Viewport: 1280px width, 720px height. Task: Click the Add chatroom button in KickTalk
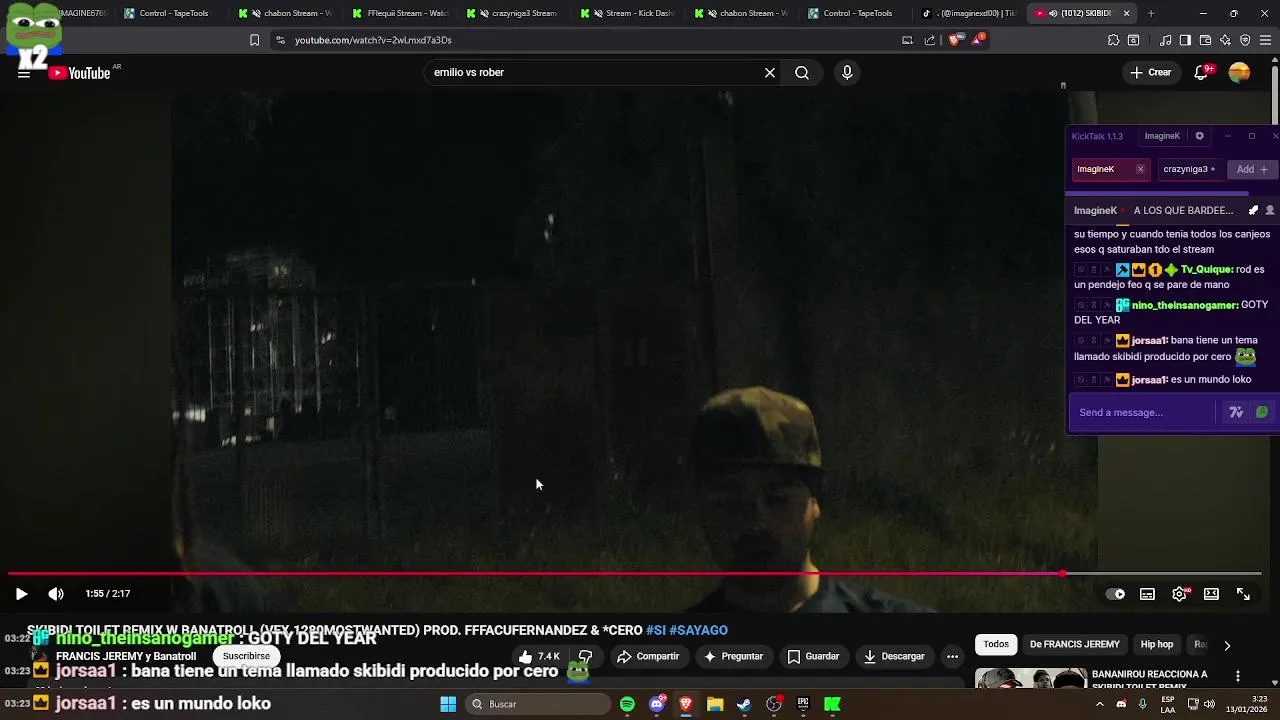pyautogui.click(x=1251, y=169)
